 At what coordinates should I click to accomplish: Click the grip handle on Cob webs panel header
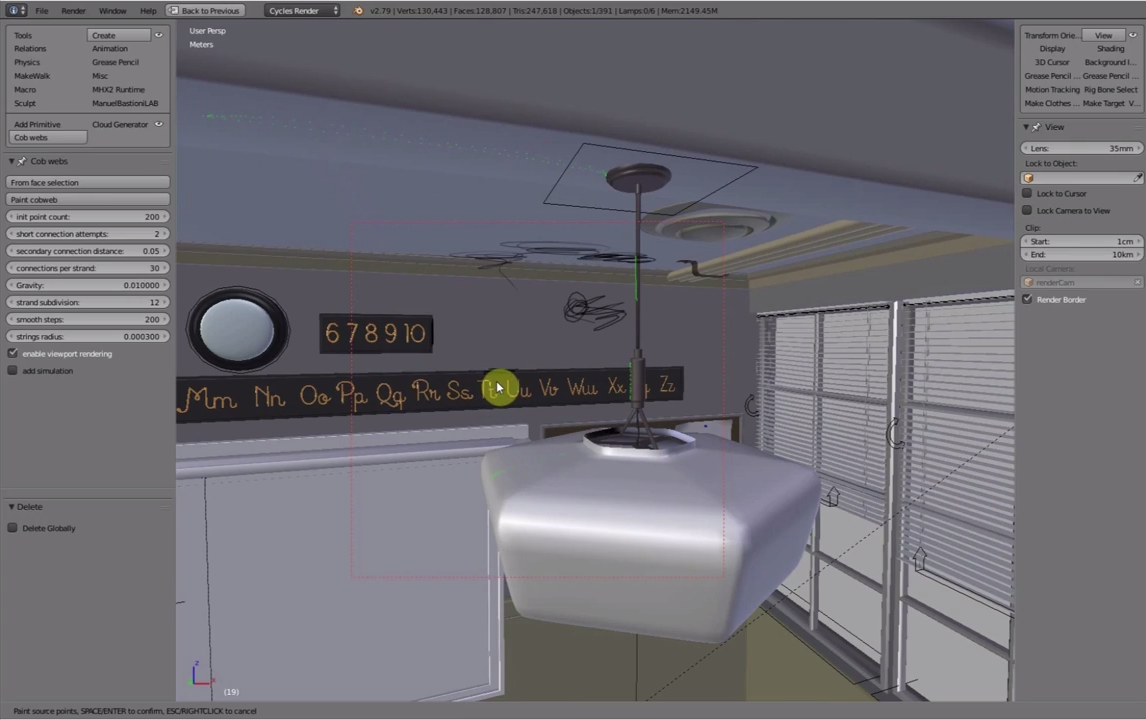click(165, 162)
